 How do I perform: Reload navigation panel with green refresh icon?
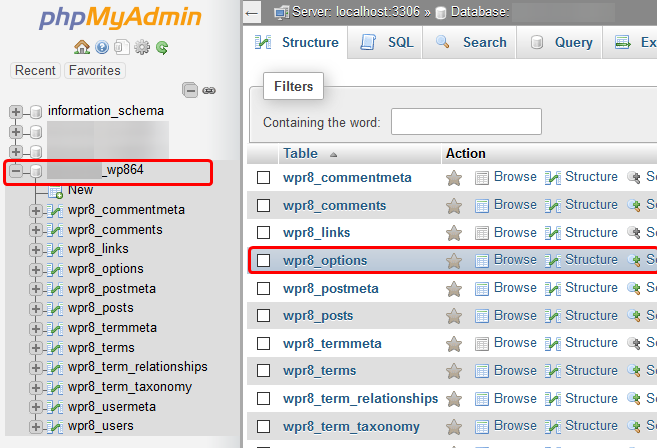tap(162, 47)
